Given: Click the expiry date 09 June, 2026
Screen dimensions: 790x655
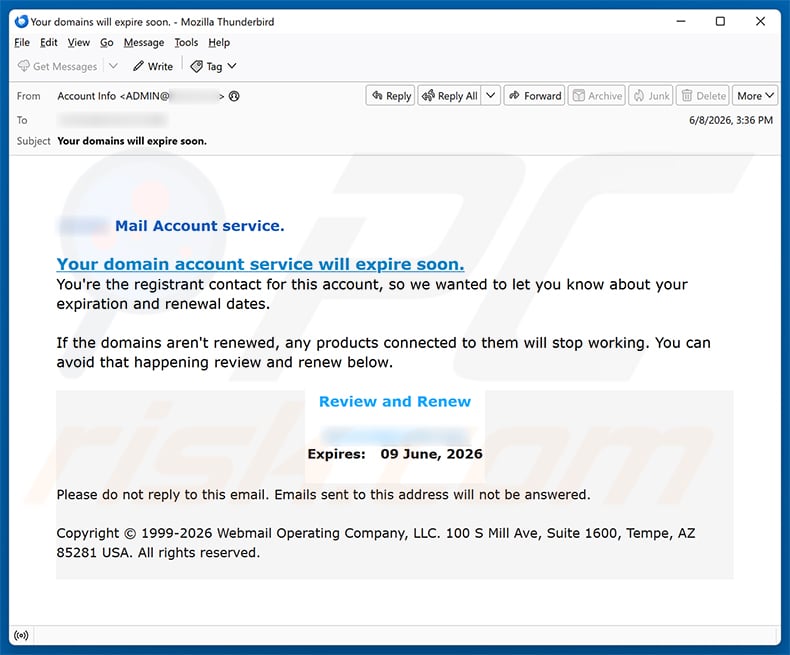Looking at the screenshot, I should 431,454.
